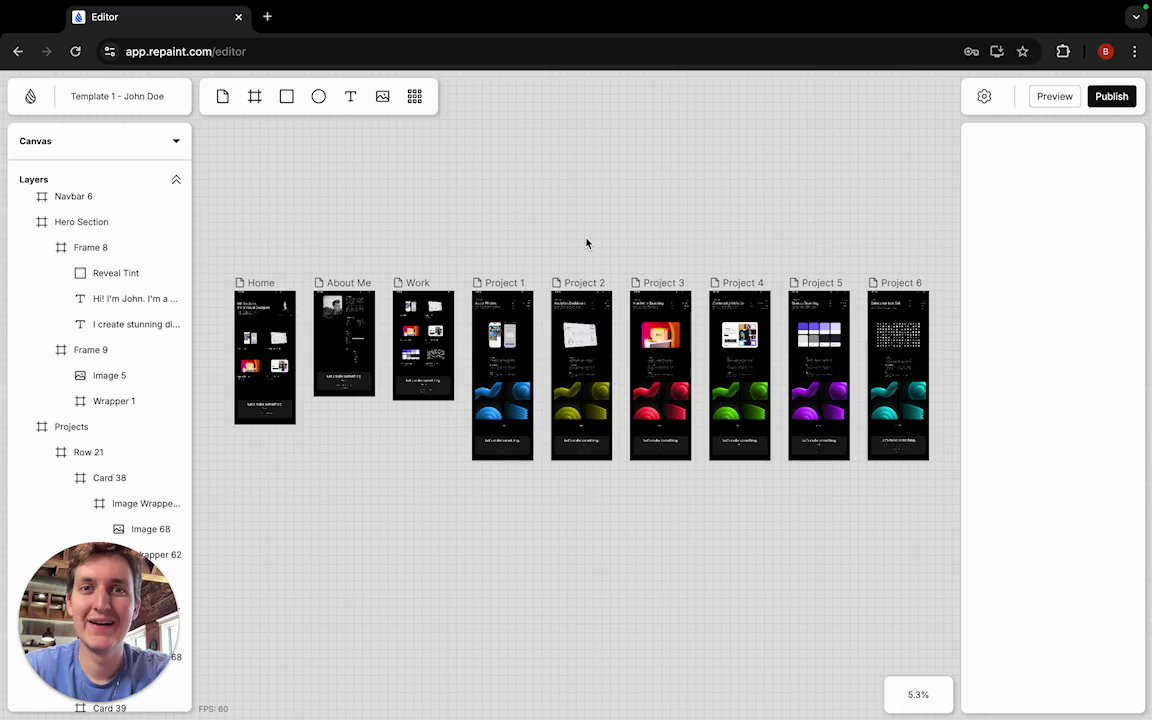Select the Navbar 6 layer

tap(73, 196)
